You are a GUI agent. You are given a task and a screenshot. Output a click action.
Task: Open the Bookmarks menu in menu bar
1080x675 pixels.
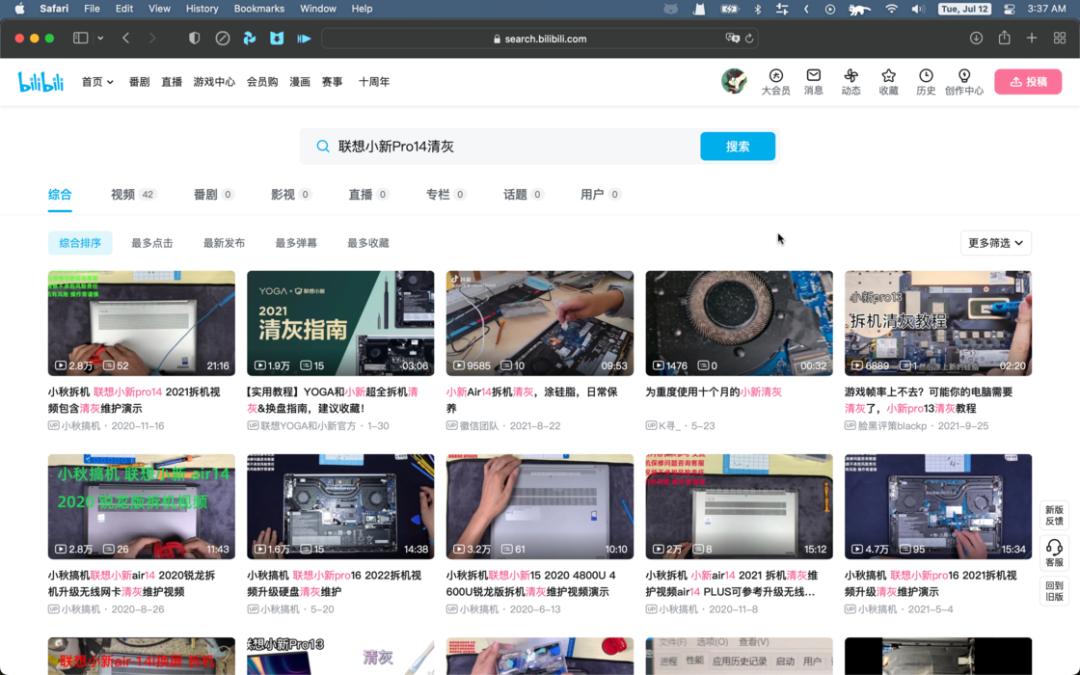257,8
